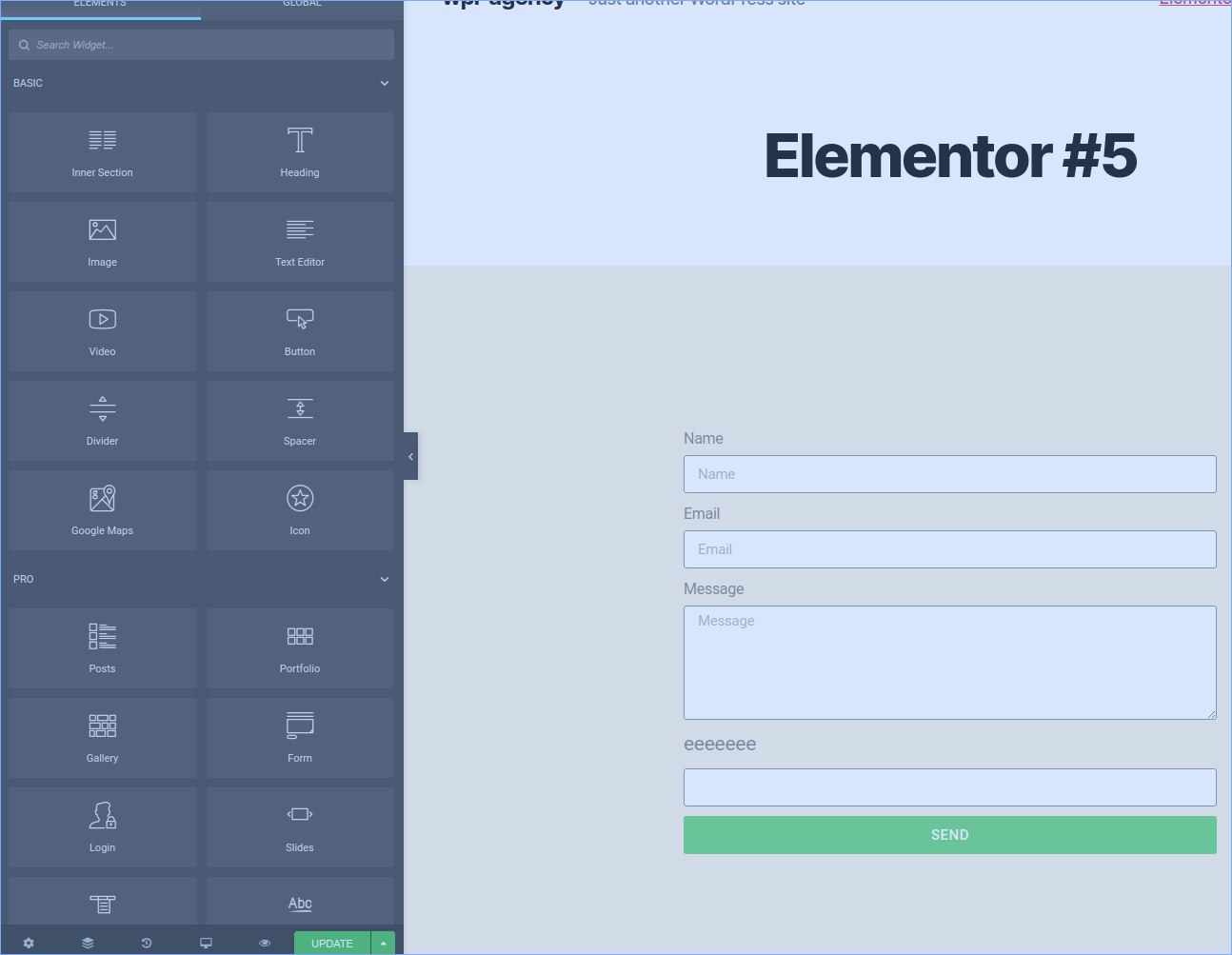The height and width of the screenshot is (955, 1232).
Task: Click the Message textarea
Action: (x=949, y=663)
